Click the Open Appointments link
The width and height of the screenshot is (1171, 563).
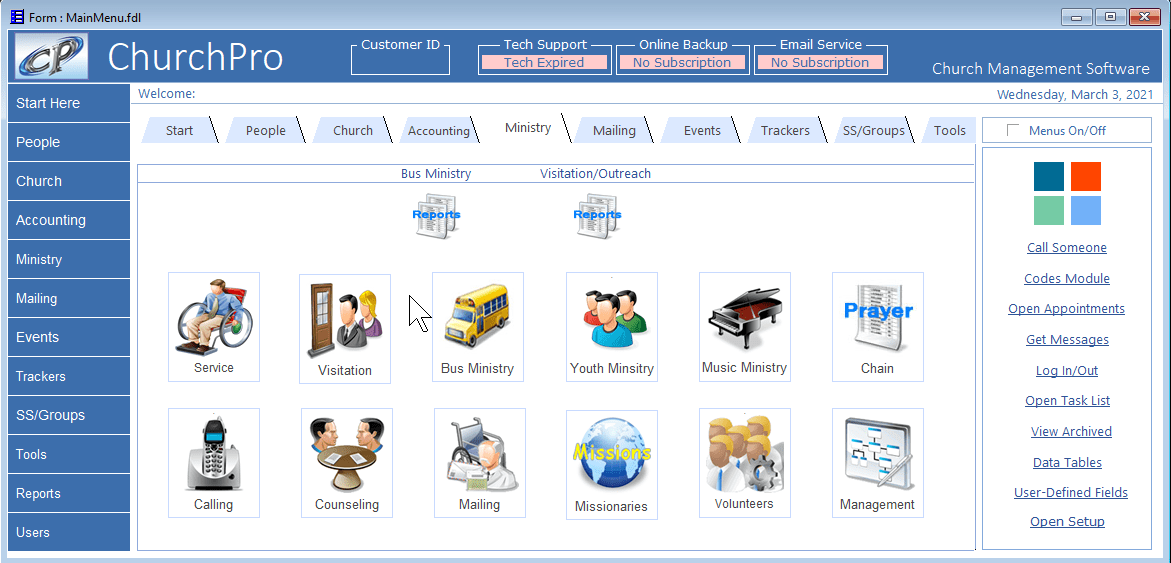click(x=1066, y=309)
